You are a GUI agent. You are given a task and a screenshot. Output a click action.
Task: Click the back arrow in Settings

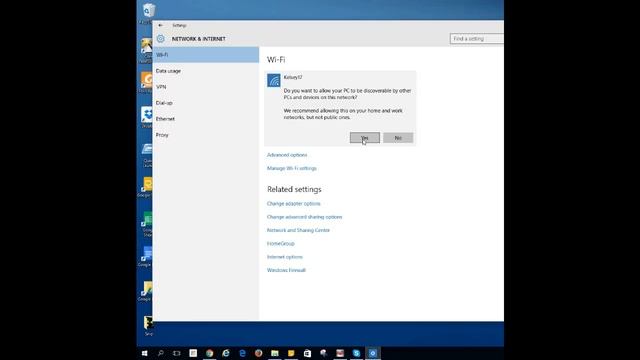pos(160,25)
